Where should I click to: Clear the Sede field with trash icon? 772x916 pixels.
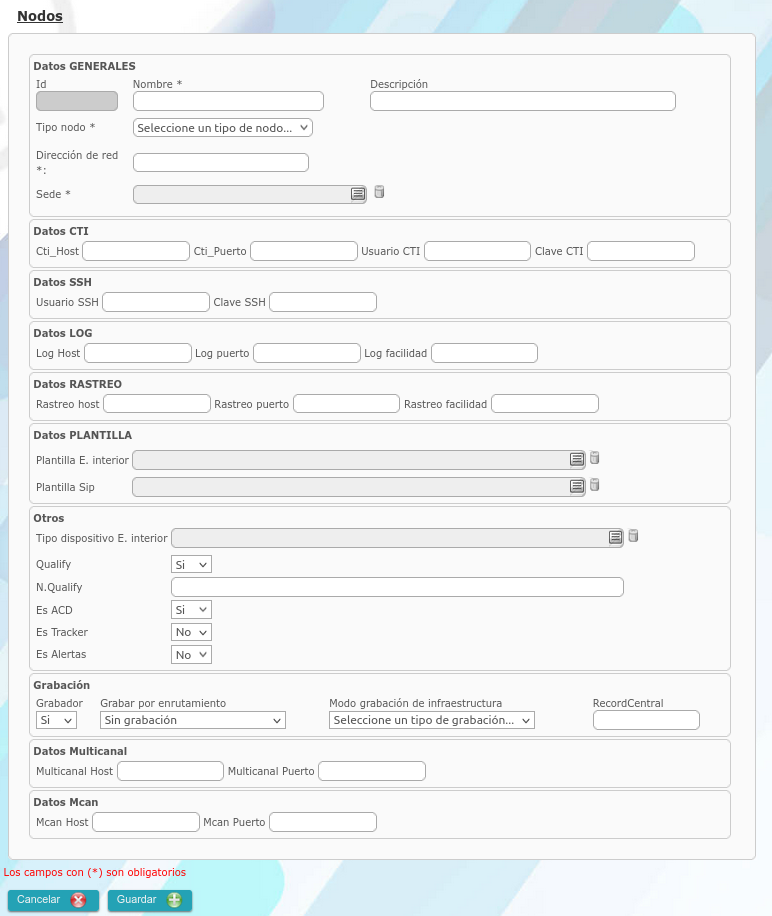coord(379,192)
